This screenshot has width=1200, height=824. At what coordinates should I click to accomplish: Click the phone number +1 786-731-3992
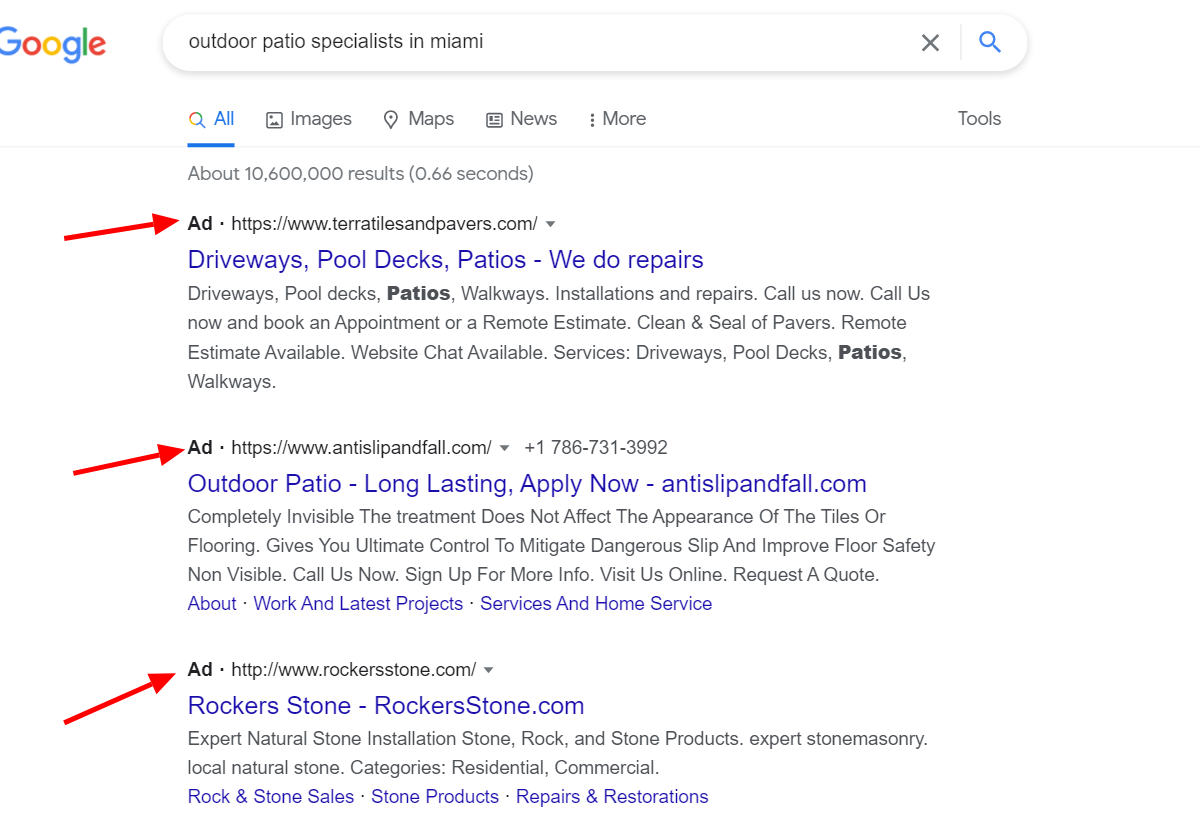596,448
